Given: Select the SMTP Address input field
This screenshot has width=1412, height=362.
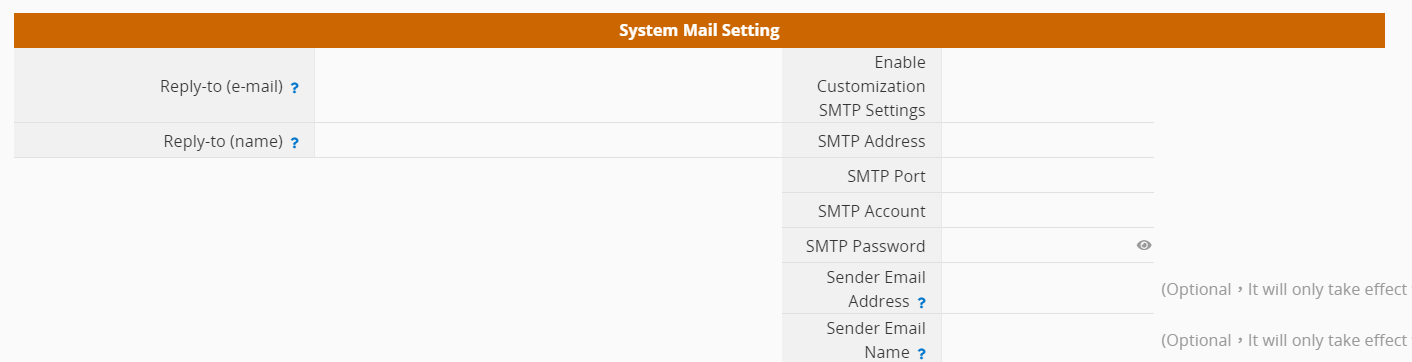Looking at the screenshot, I should click(x=1048, y=141).
